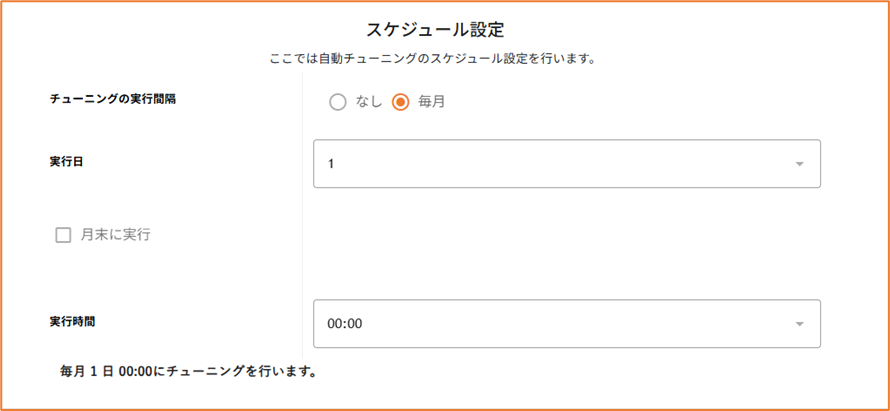Image resolution: width=890 pixels, height=411 pixels.
Task: Click the 月末に実行 label text
Action: [115, 236]
